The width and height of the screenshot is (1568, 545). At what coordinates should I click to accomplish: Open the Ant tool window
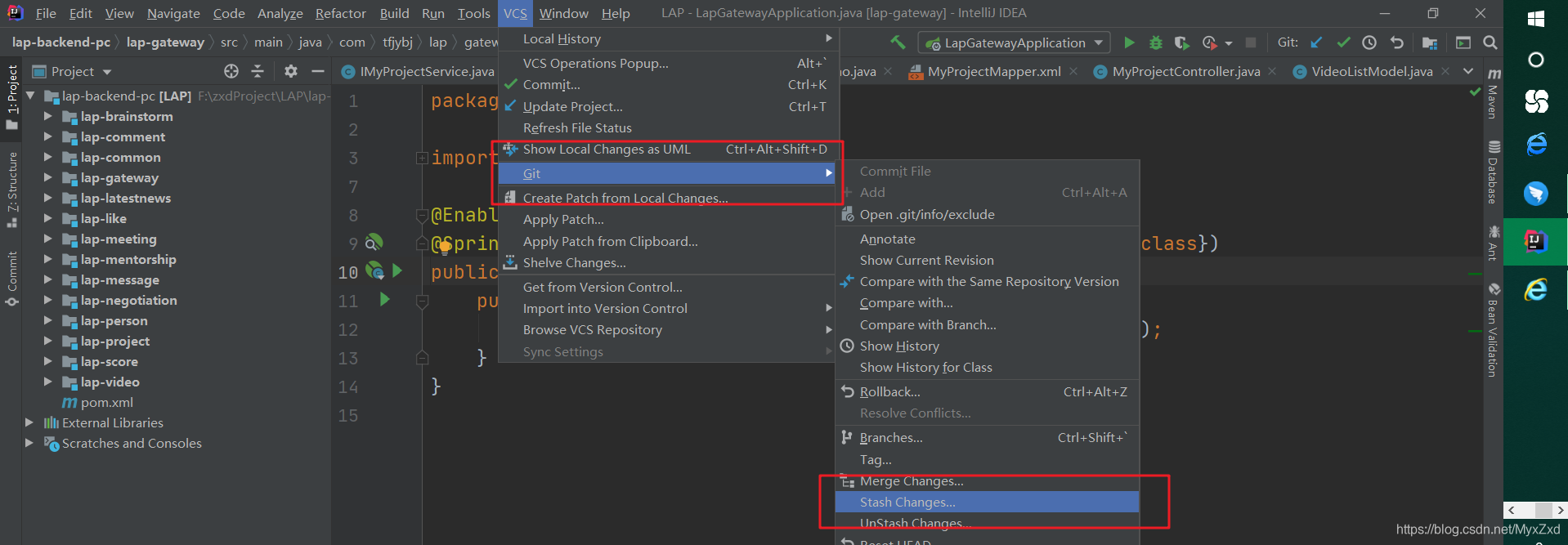1493,243
